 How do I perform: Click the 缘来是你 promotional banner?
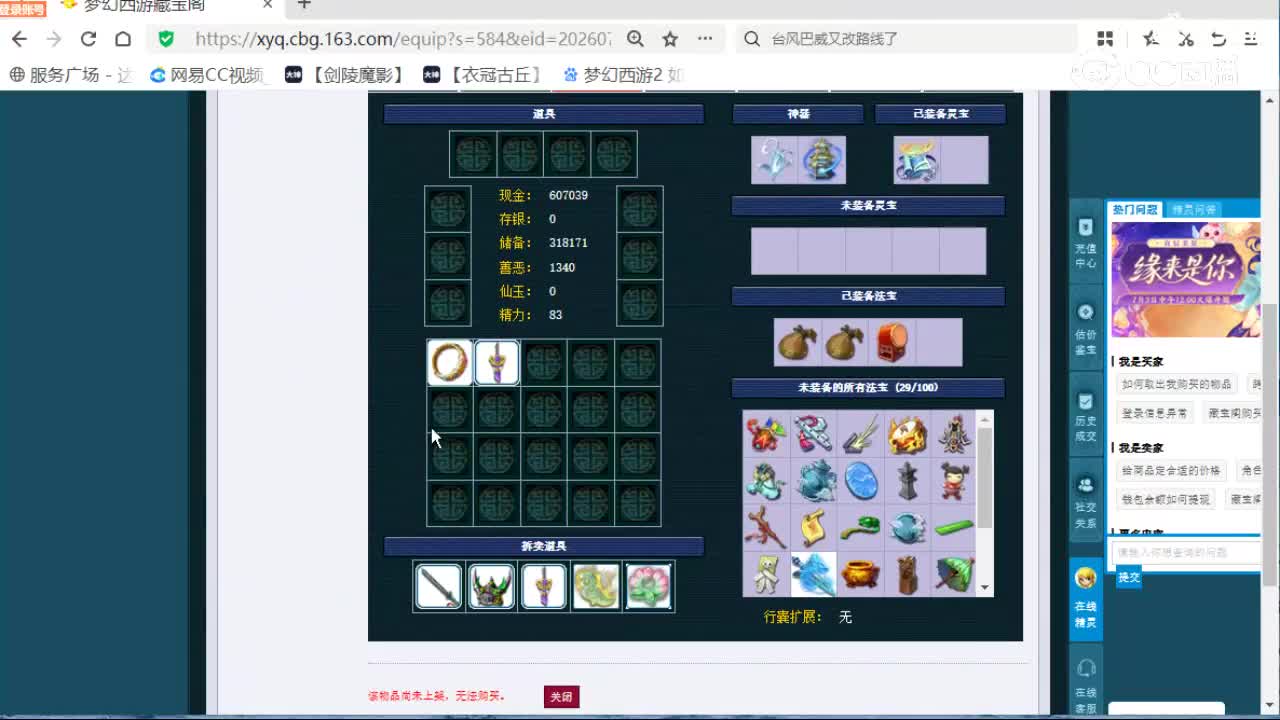coord(1185,279)
